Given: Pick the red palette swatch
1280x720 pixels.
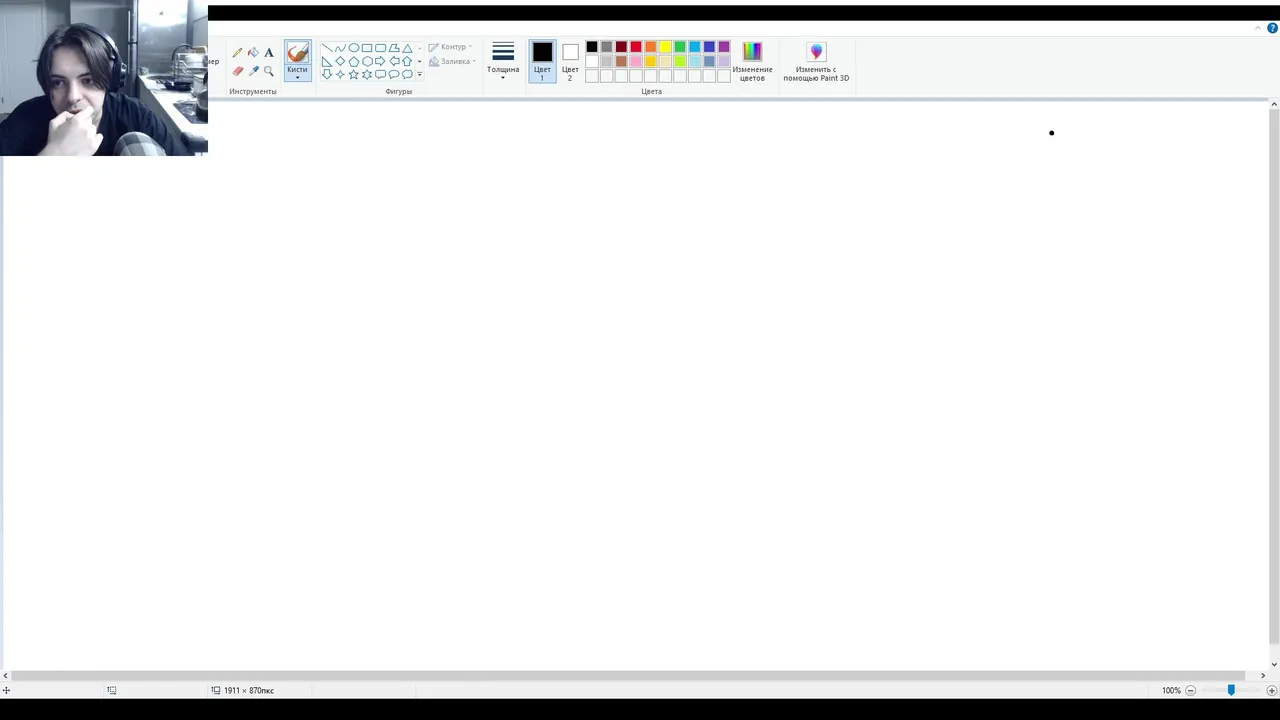Looking at the screenshot, I should point(636,47).
